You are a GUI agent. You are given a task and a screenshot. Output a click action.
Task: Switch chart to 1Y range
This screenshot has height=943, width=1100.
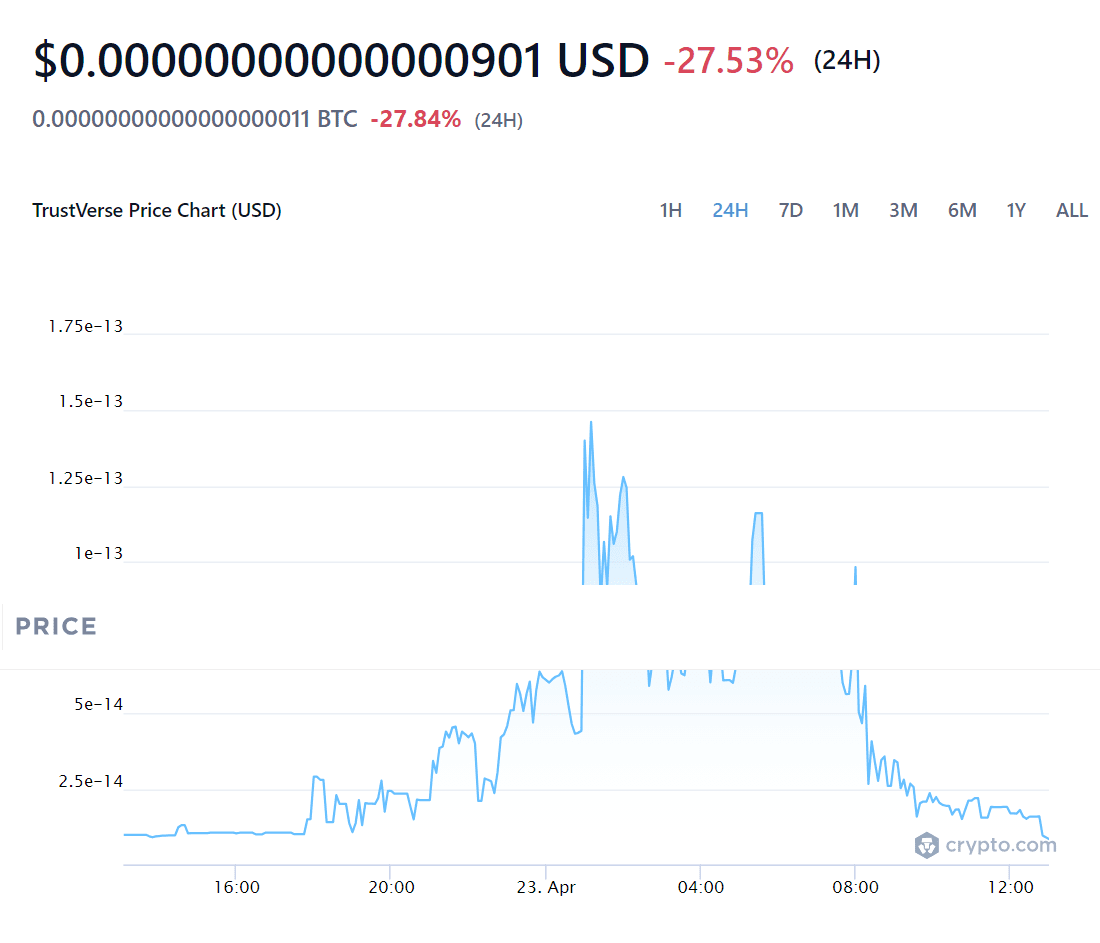click(x=1016, y=210)
